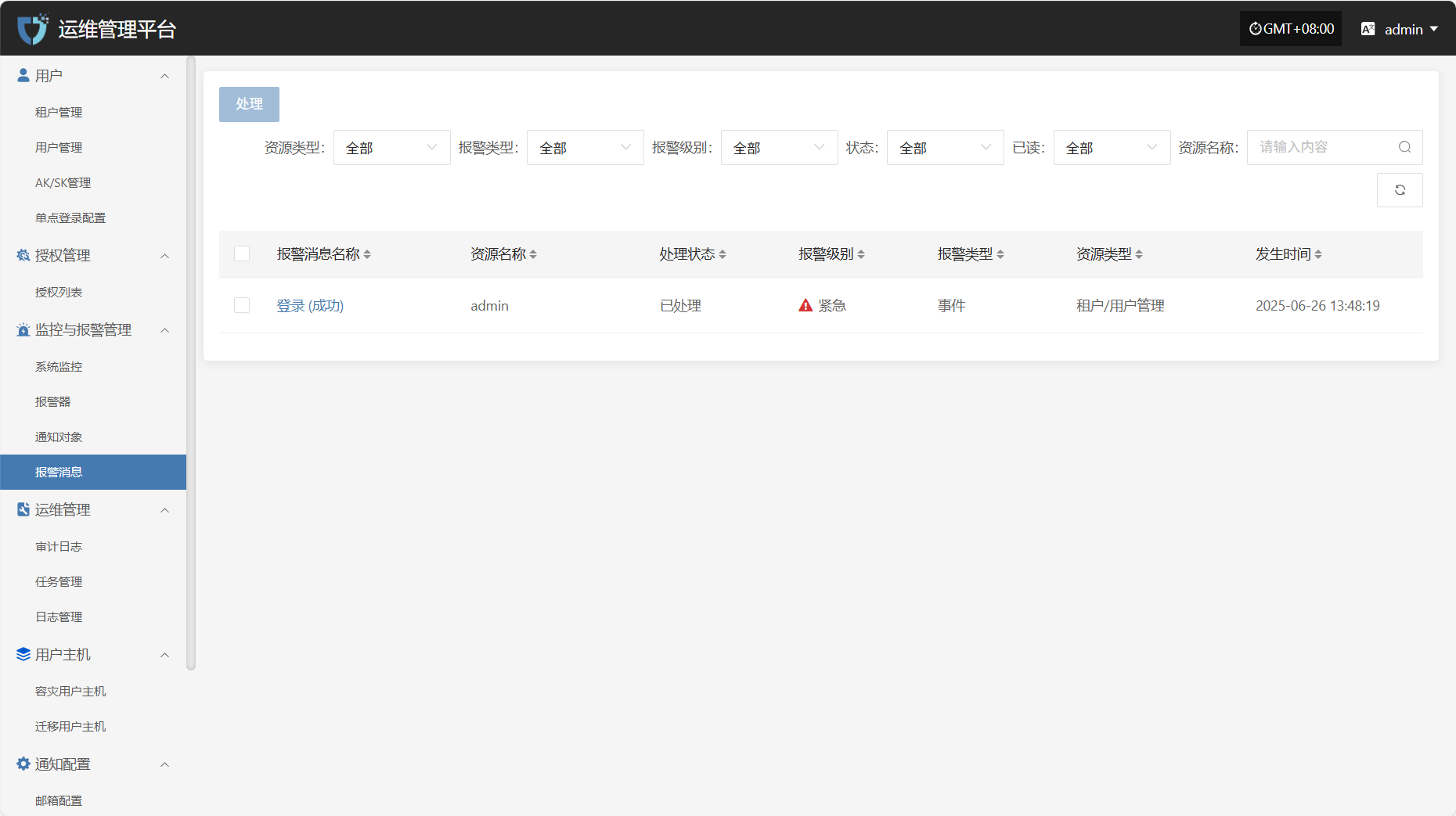The height and width of the screenshot is (816, 1456).
Task: Sort by 处理状态 column arrows
Action: point(723,254)
